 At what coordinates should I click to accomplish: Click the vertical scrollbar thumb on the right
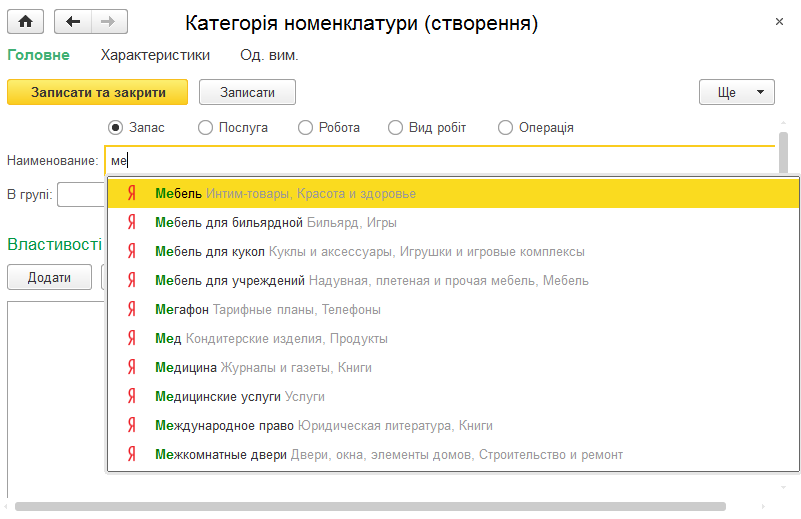tap(783, 152)
